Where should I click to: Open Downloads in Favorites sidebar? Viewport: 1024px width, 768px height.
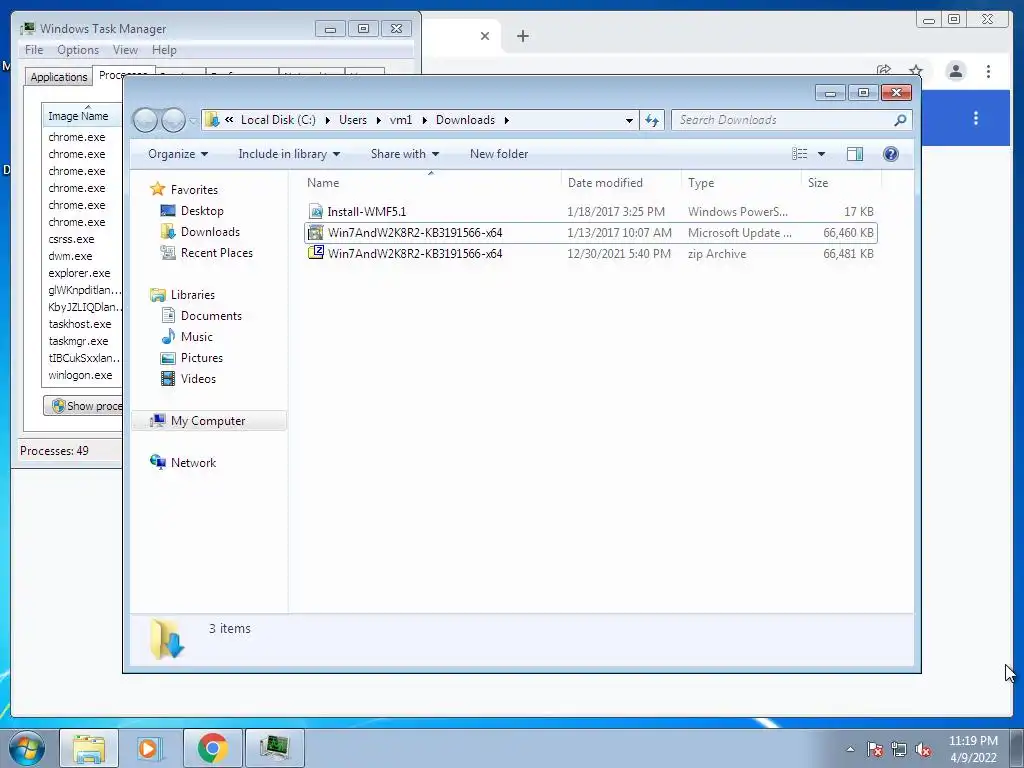(x=210, y=232)
